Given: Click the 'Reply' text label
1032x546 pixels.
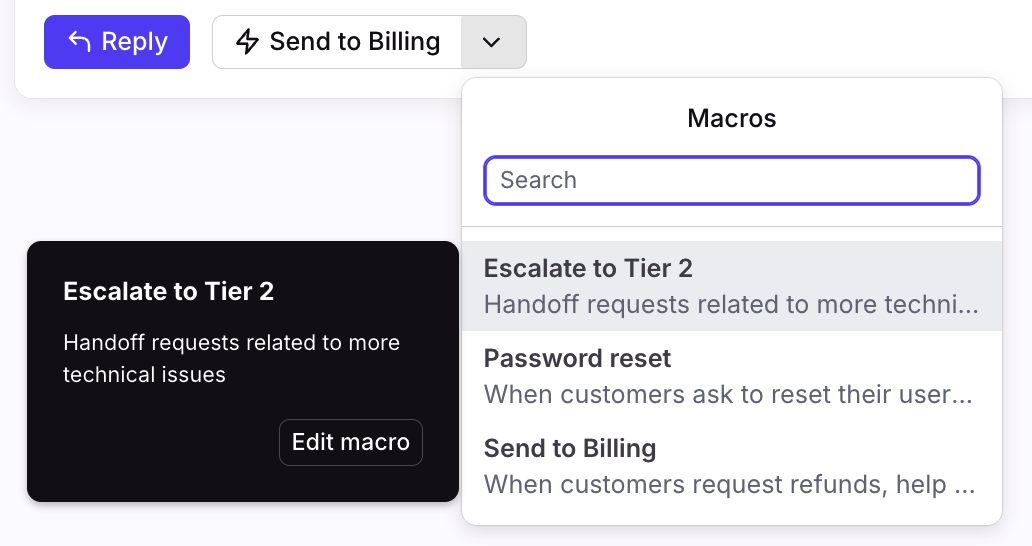Looking at the screenshot, I should pyautogui.click(x=134, y=42).
